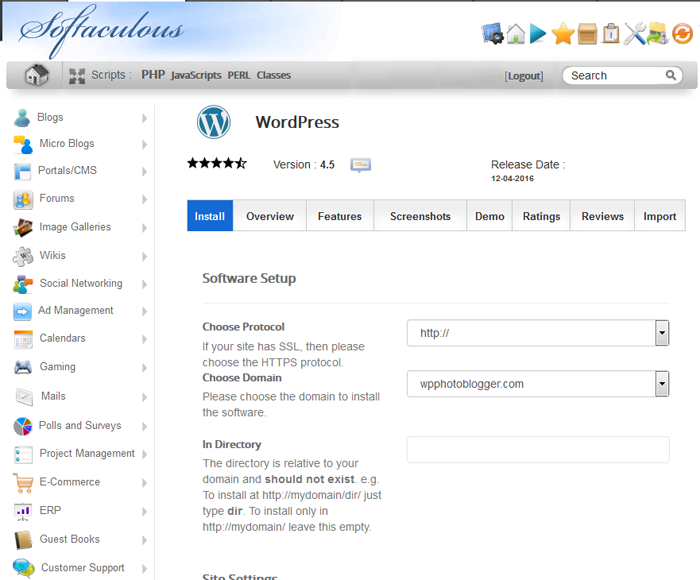Expand the Forums category arrow

(144, 199)
